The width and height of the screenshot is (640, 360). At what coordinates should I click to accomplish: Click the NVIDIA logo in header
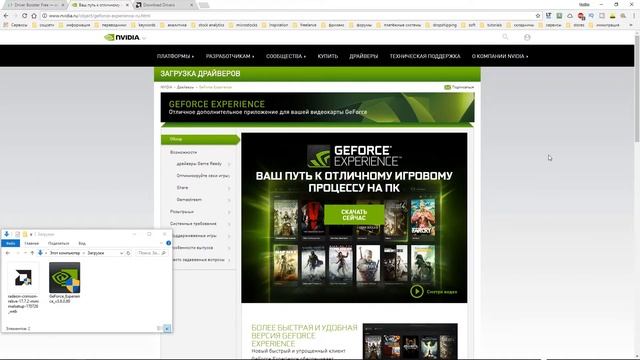pos(122,37)
